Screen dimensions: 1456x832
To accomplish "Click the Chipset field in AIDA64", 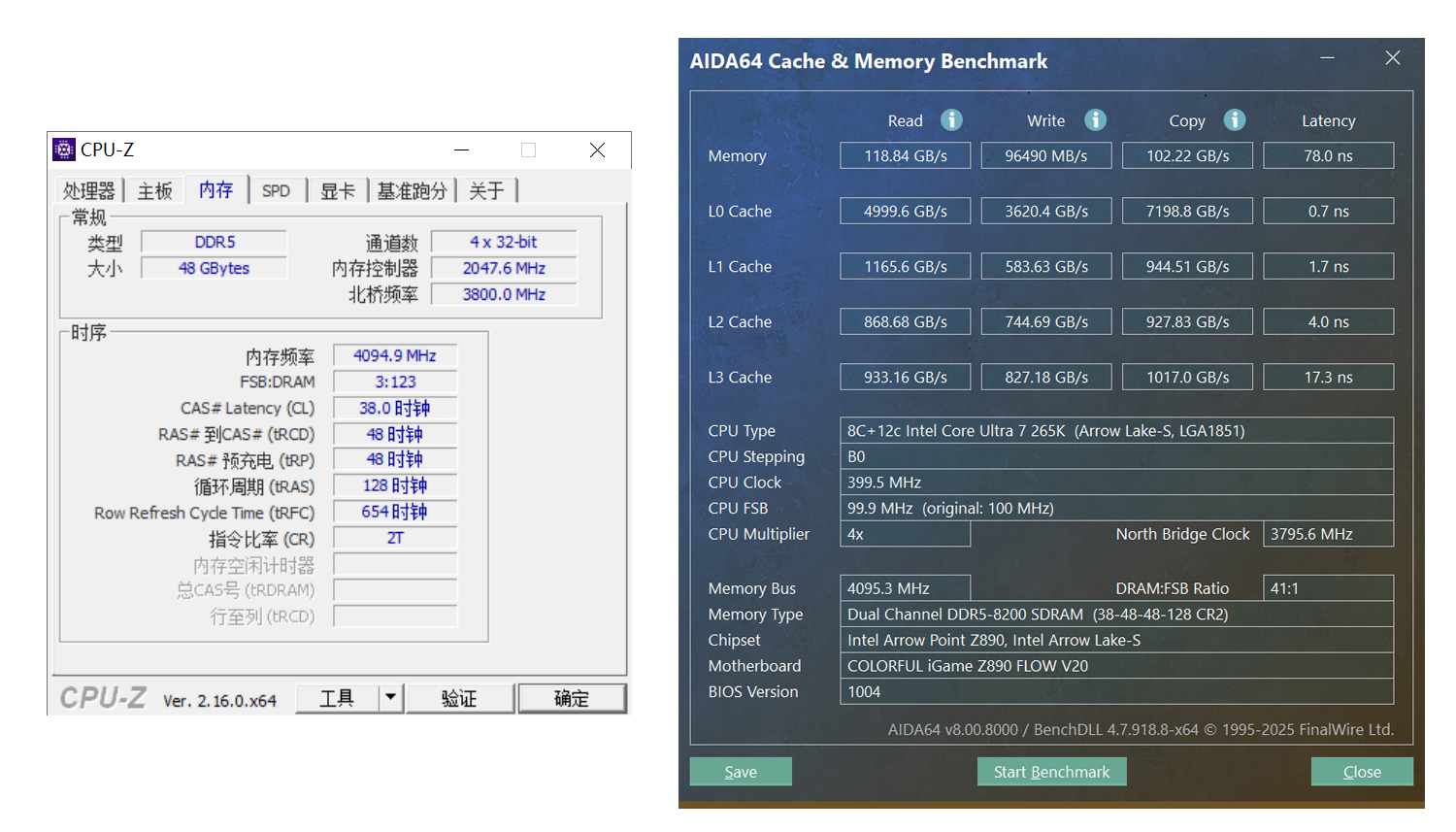I will click(1117, 640).
